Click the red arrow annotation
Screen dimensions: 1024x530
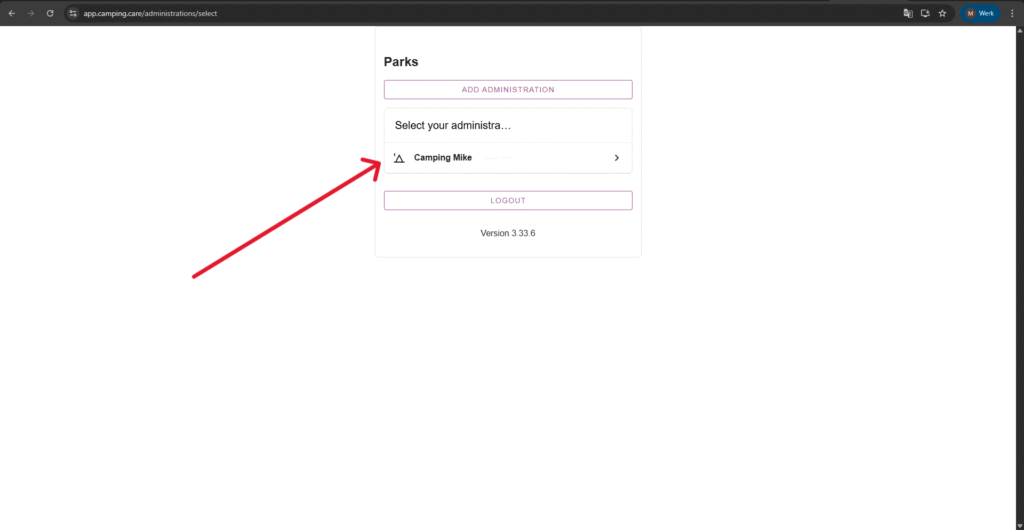[x=285, y=220]
